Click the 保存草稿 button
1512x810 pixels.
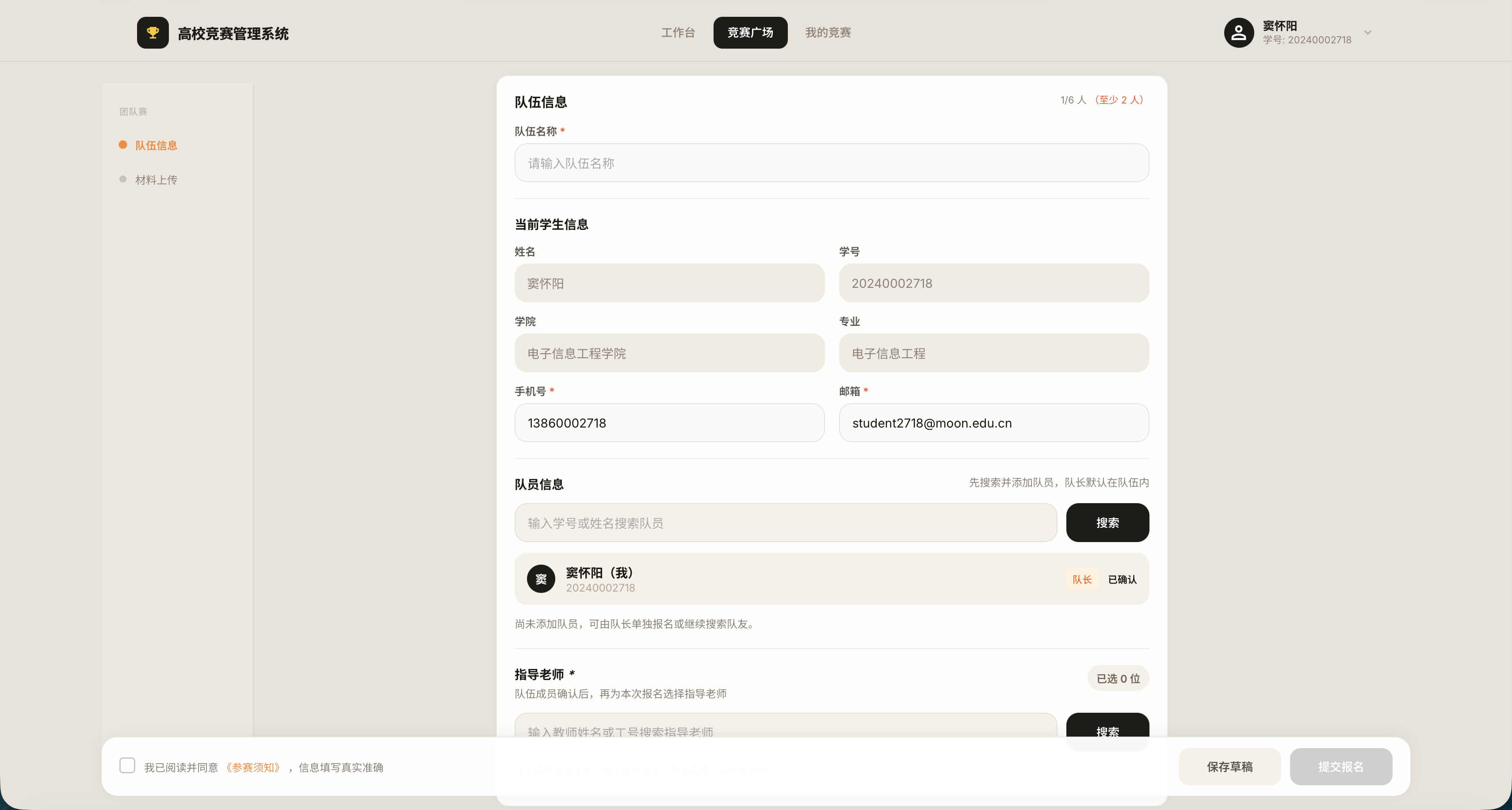click(1229, 767)
